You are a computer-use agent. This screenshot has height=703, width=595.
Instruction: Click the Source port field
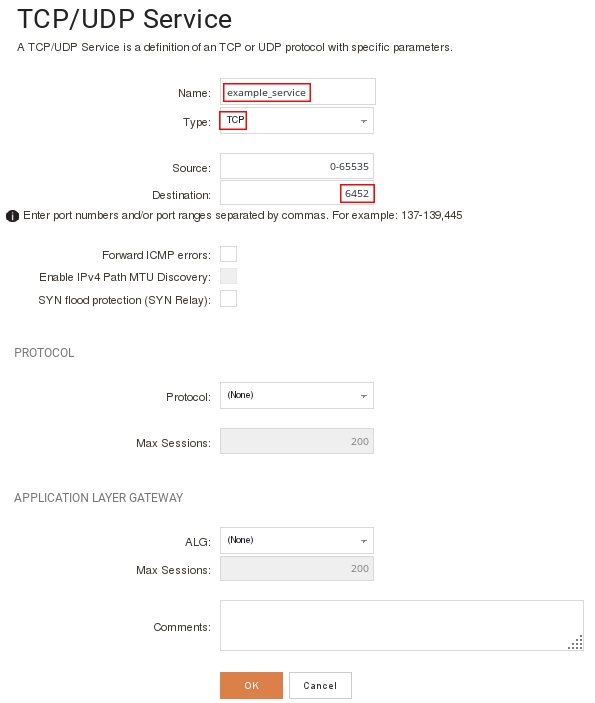point(297,166)
